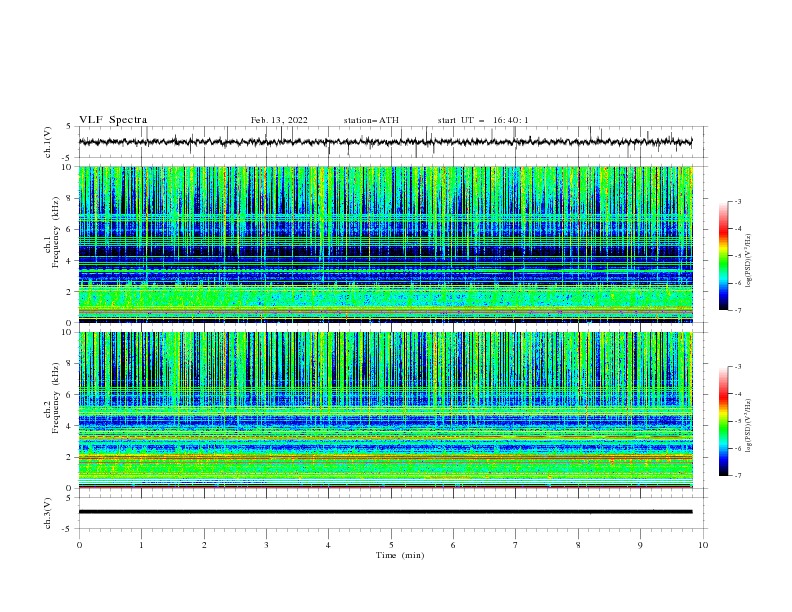Click the "-5" label on ch.1 color bar
This screenshot has height=612, width=792.
[x=737, y=256]
